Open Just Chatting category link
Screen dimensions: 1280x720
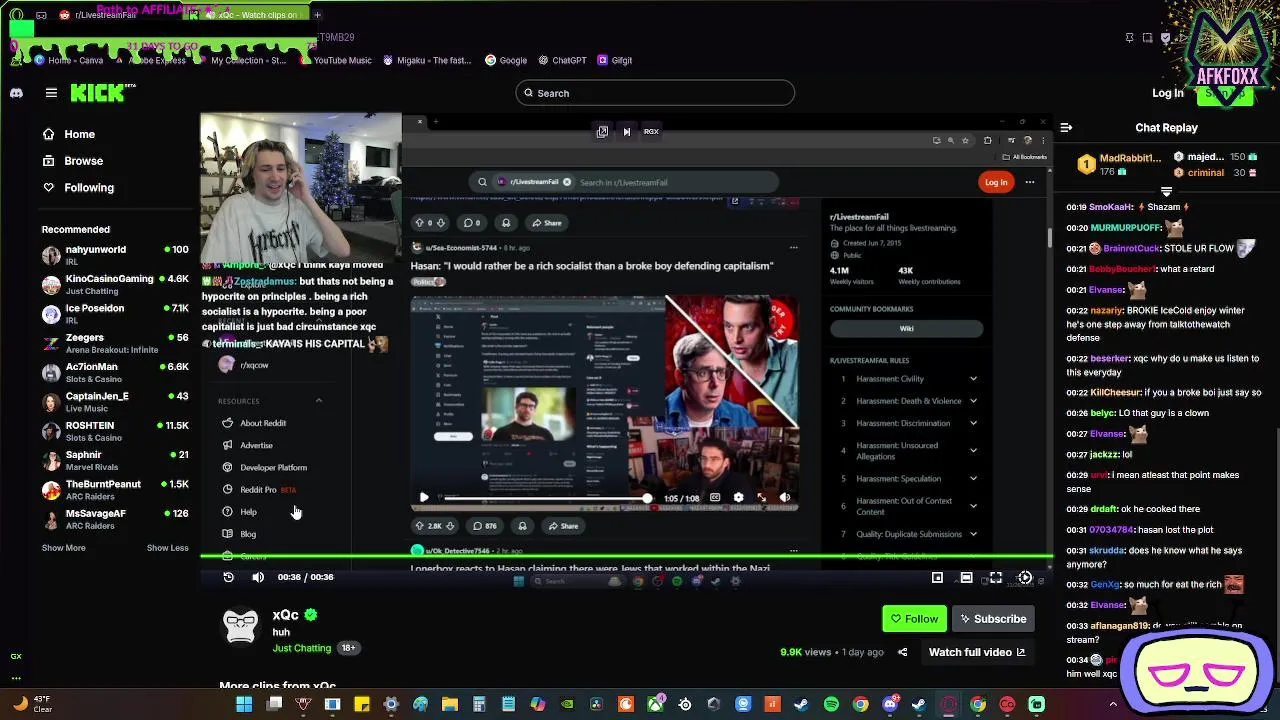(302, 648)
